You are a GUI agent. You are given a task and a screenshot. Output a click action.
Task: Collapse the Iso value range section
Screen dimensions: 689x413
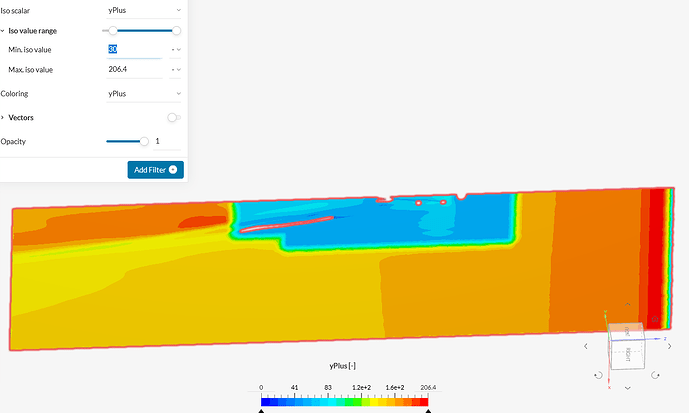coord(3,31)
